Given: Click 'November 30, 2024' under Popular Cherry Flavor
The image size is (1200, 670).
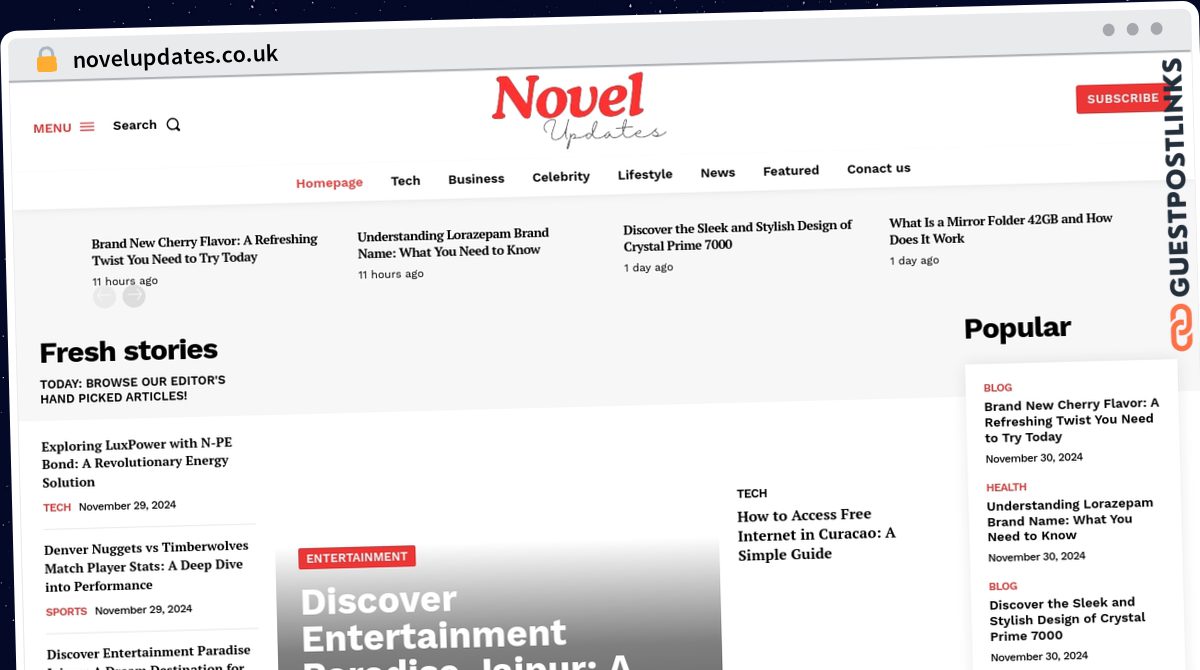Looking at the screenshot, I should click(x=1034, y=458).
